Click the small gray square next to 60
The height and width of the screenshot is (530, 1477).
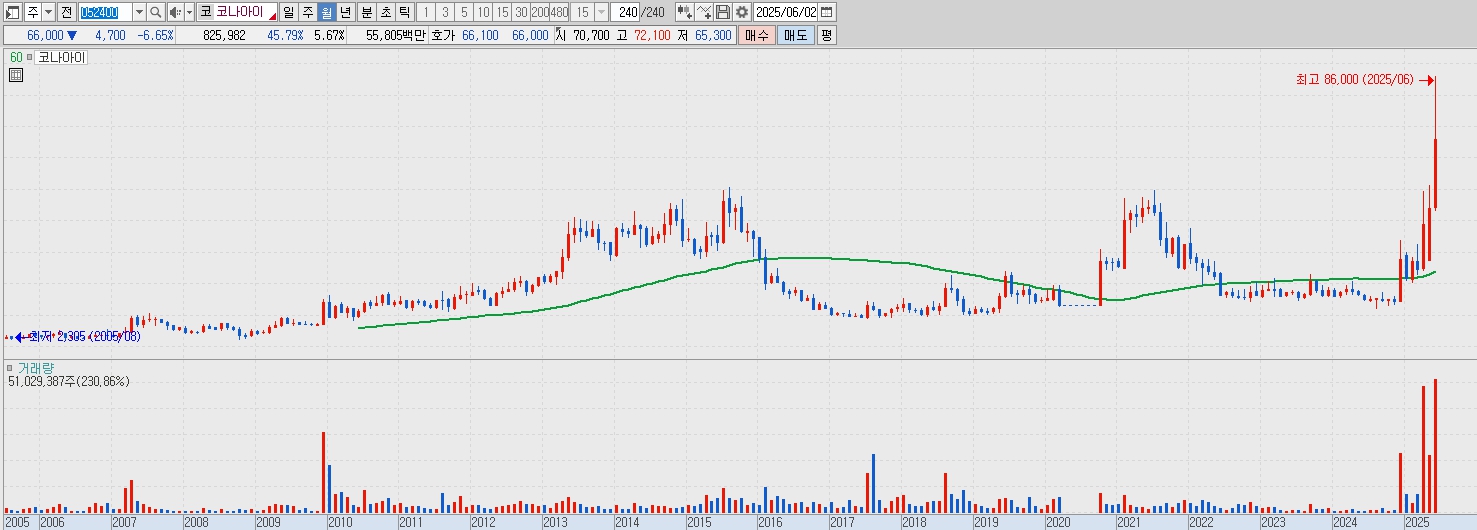tap(29, 58)
